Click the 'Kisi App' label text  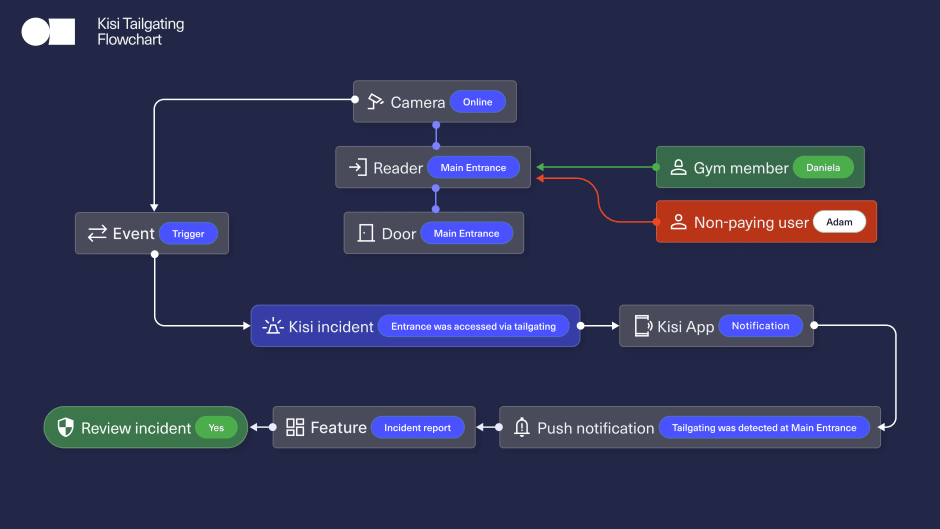(x=686, y=327)
